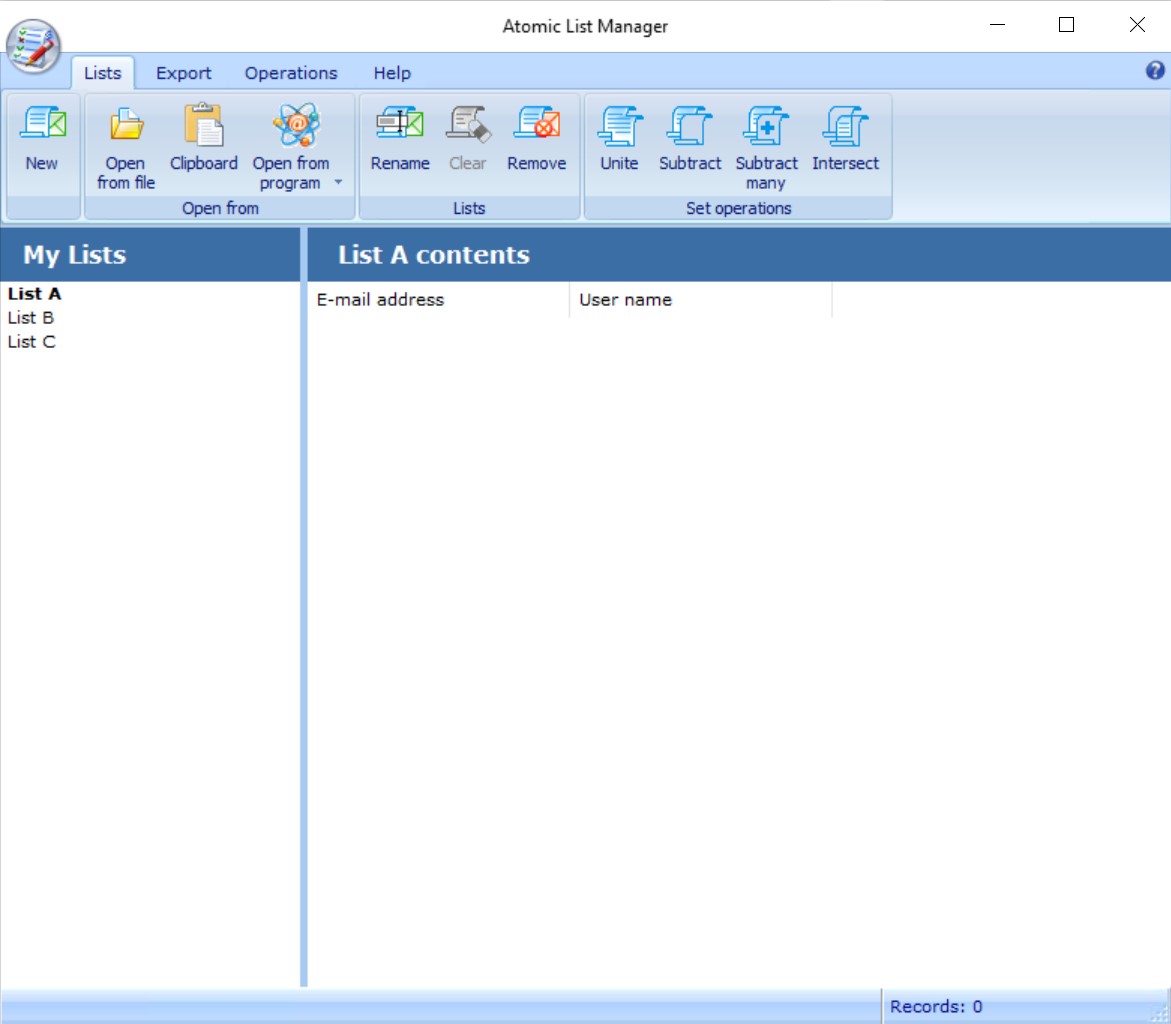
Task: Switch to the Lists ribbon tab
Action: coord(102,73)
